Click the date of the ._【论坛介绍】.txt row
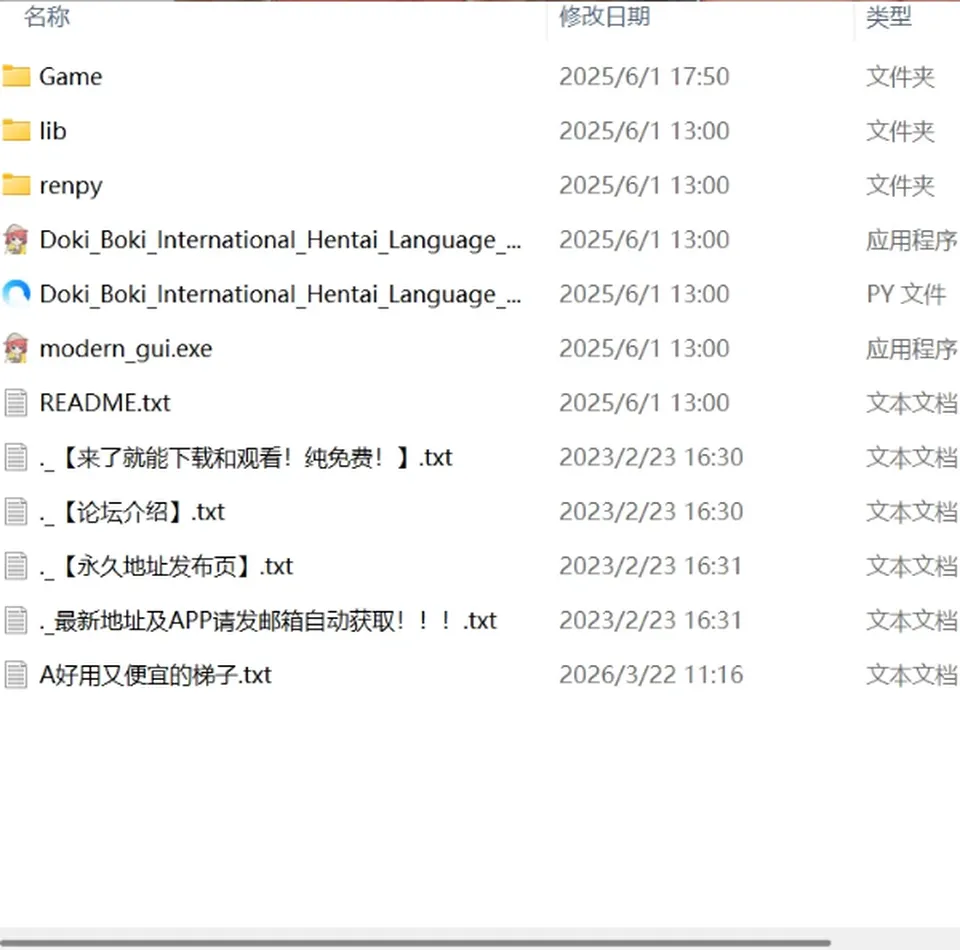This screenshot has width=960, height=950. point(651,512)
